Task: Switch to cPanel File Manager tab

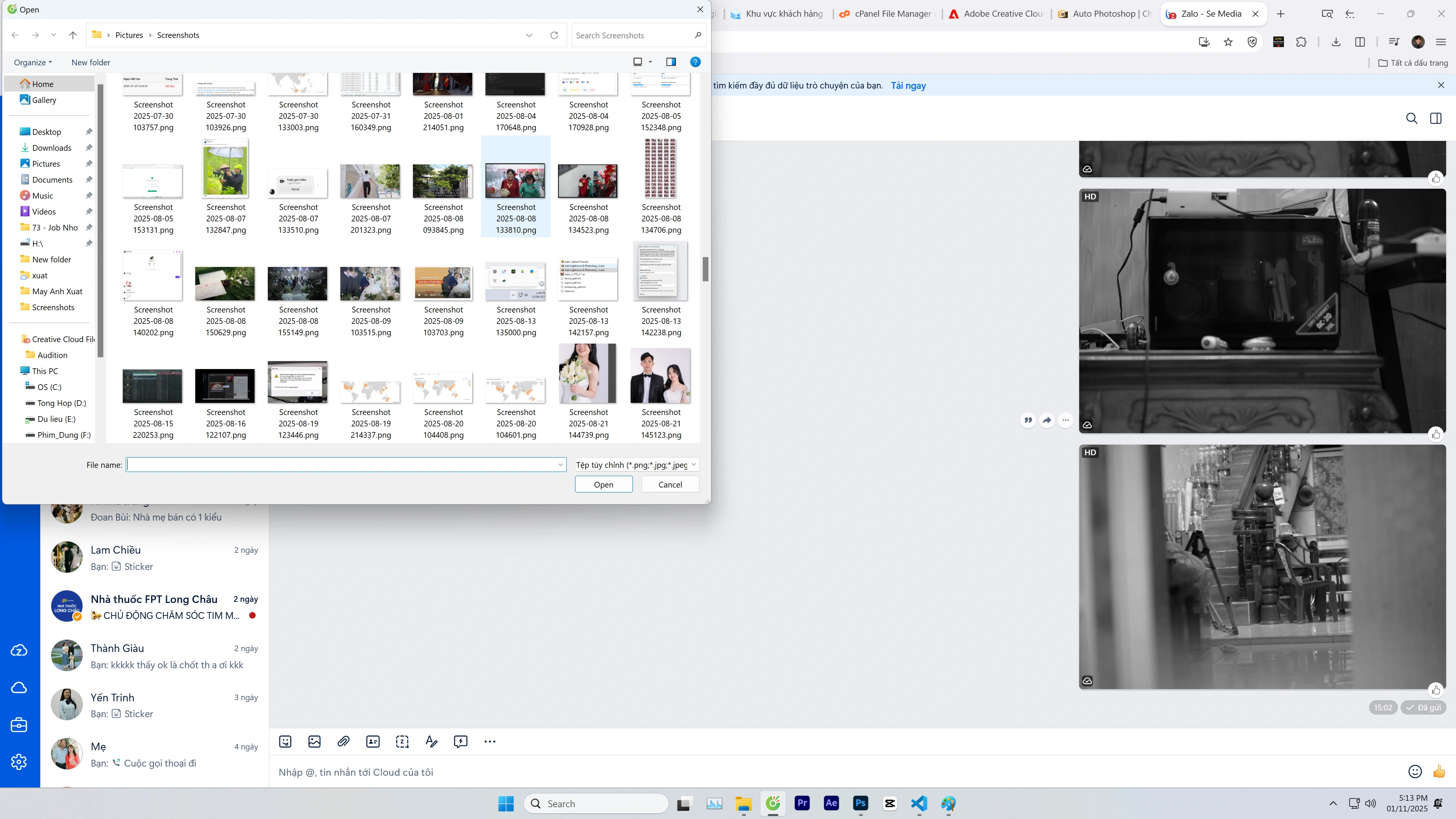Action: click(887, 14)
